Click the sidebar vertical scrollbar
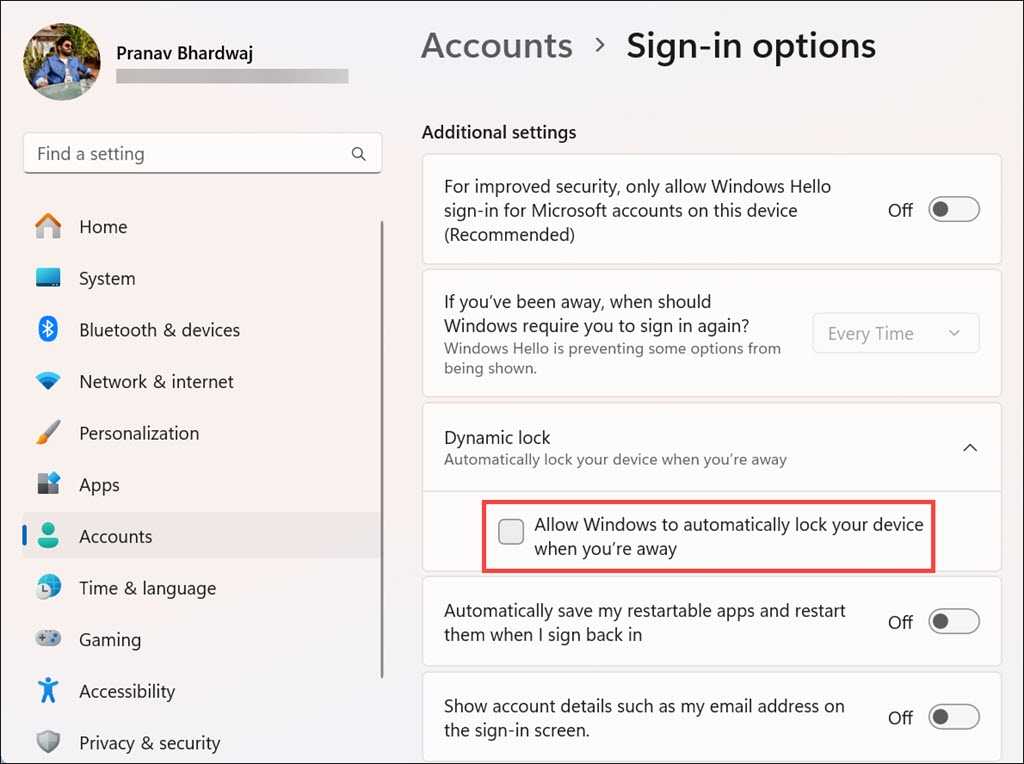The height and width of the screenshot is (764, 1024). pos(381,449)
